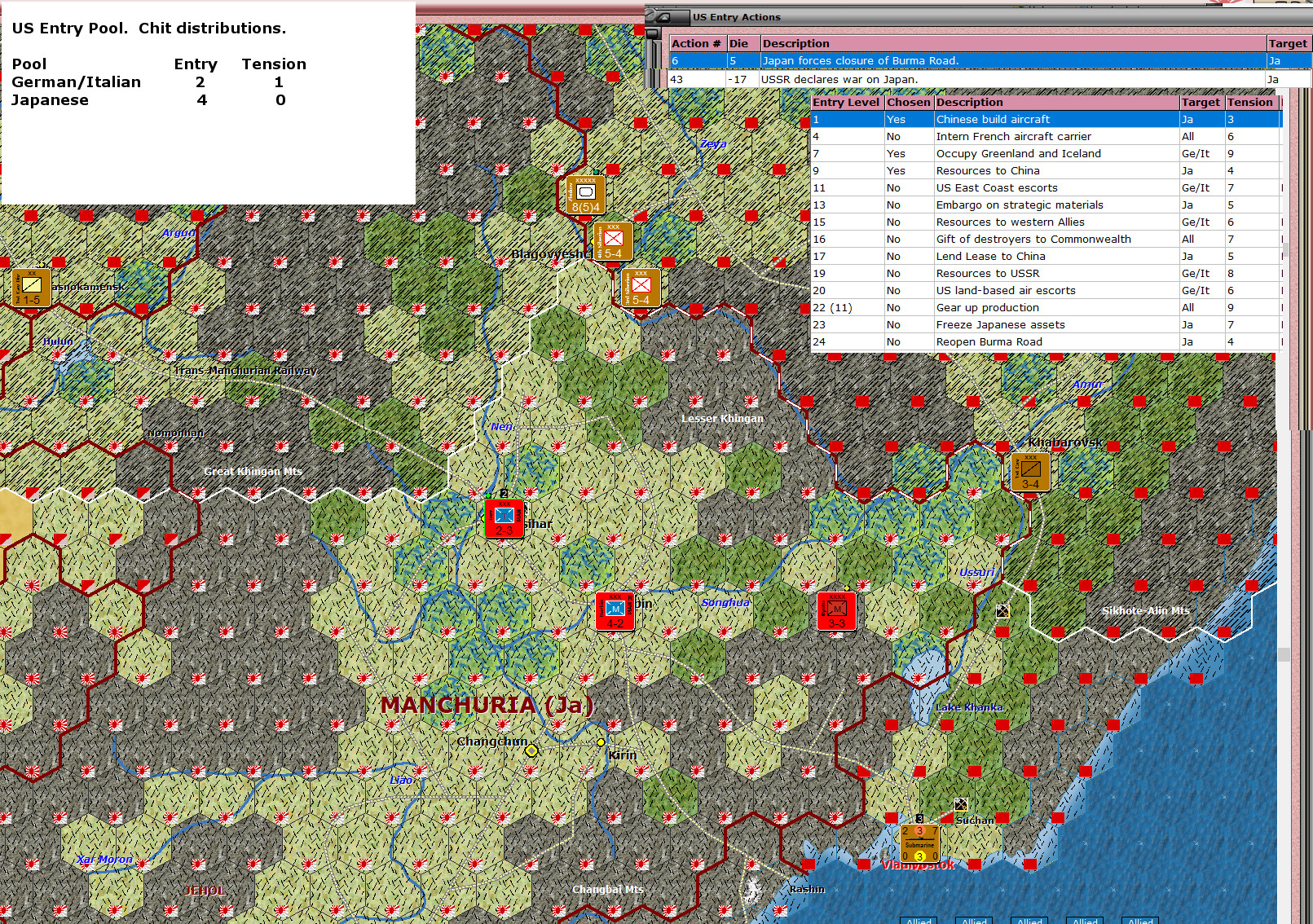Click the 'US Entry Actions' window title
This screenshot has height=924, width=1313.
(736, 17)
